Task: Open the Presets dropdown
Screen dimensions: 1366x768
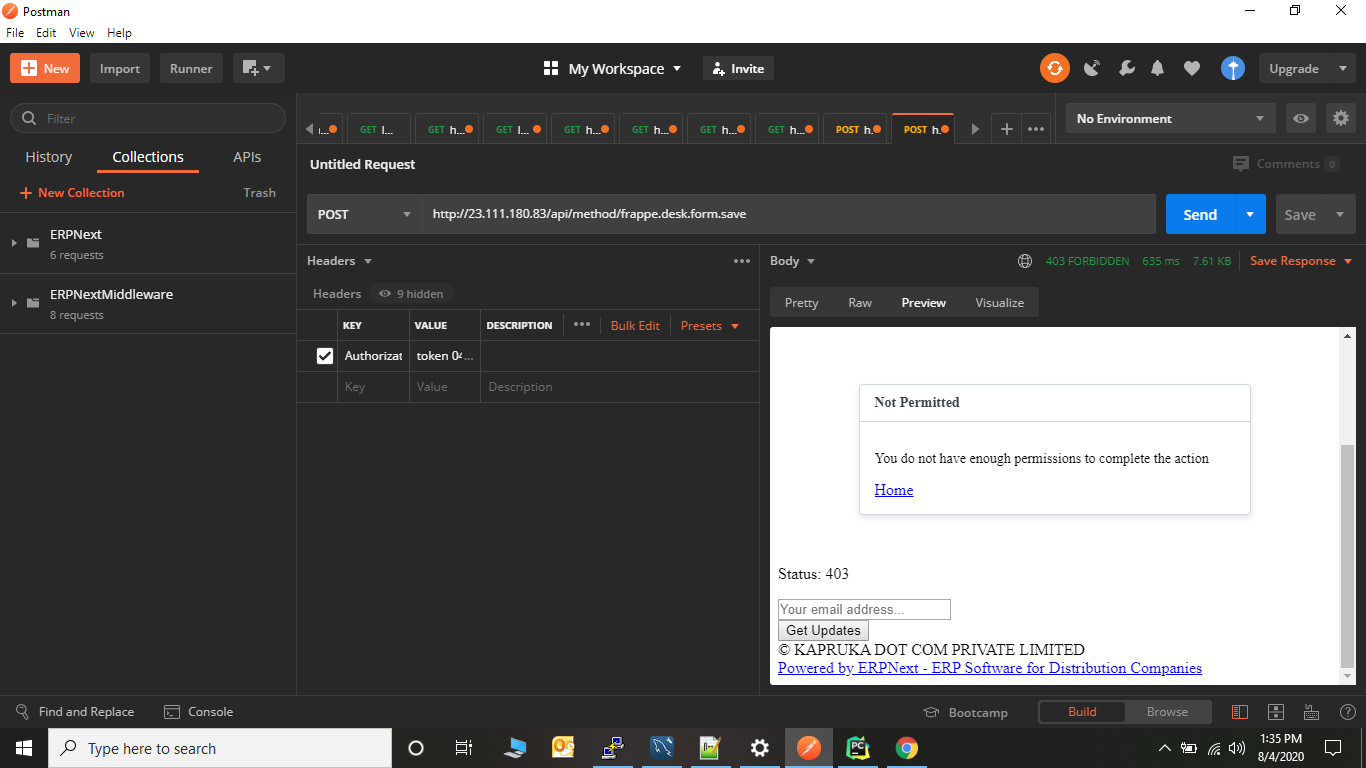Action: tap(710, 326)
